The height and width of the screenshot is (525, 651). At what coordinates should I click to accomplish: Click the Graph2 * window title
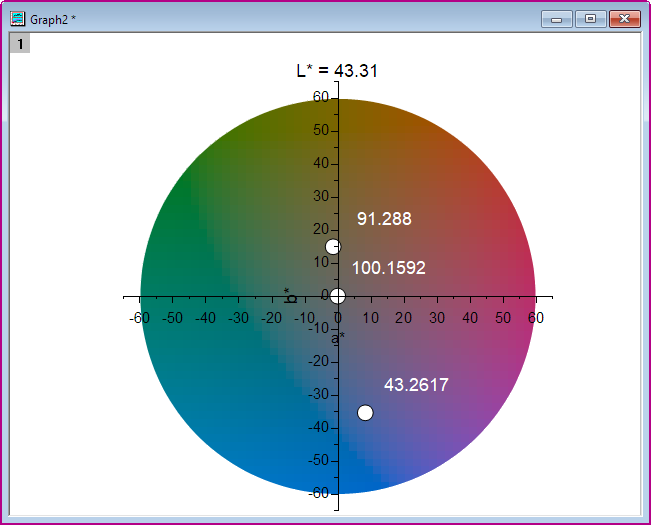[53, 20]
